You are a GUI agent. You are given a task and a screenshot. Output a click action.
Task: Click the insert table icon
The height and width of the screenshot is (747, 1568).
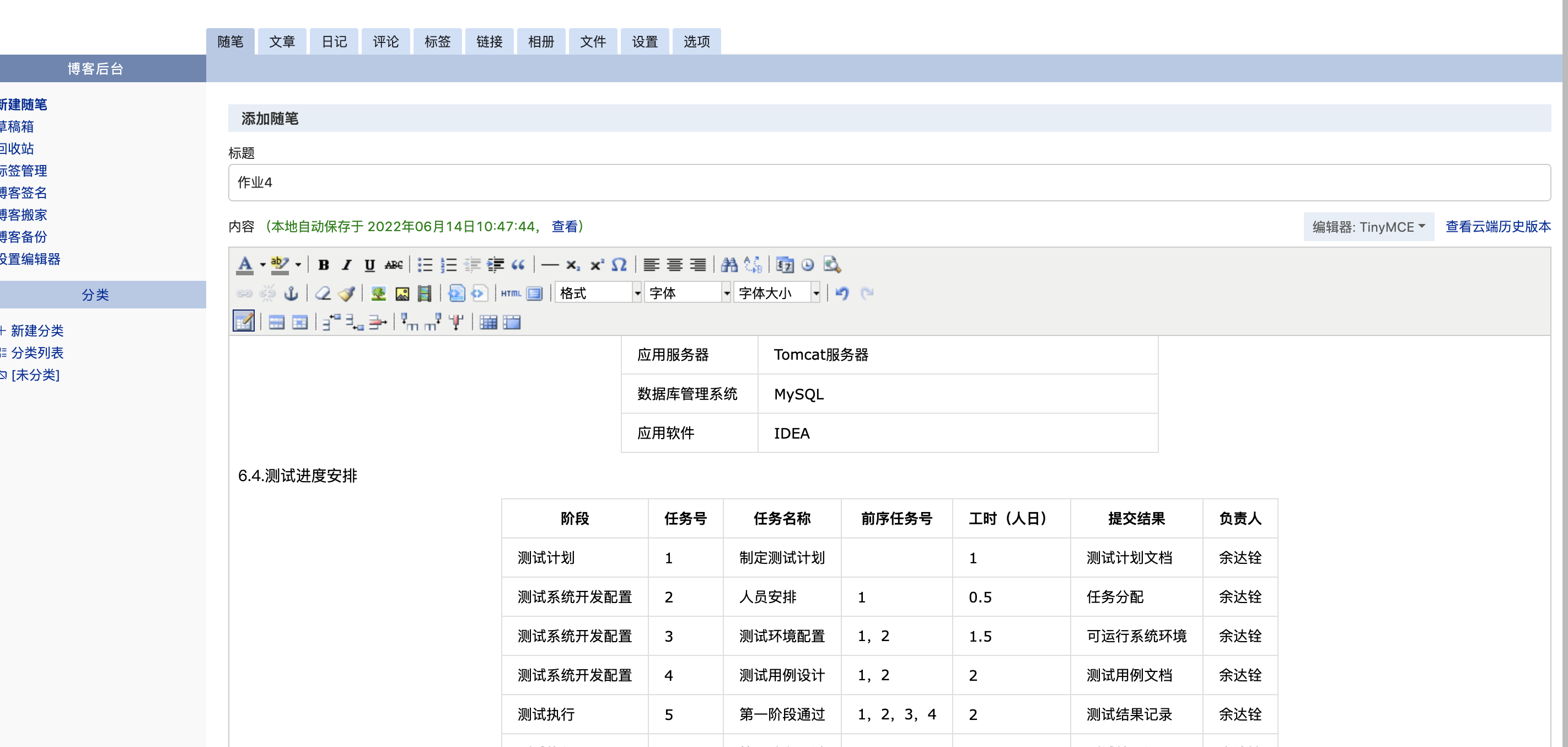tap(244, 321)
